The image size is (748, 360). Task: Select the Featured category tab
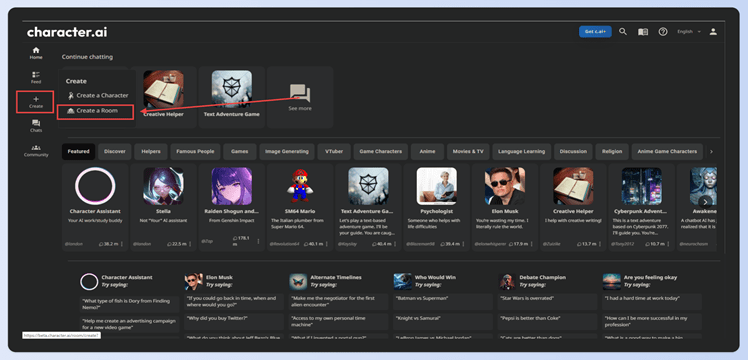pos(78,152)
